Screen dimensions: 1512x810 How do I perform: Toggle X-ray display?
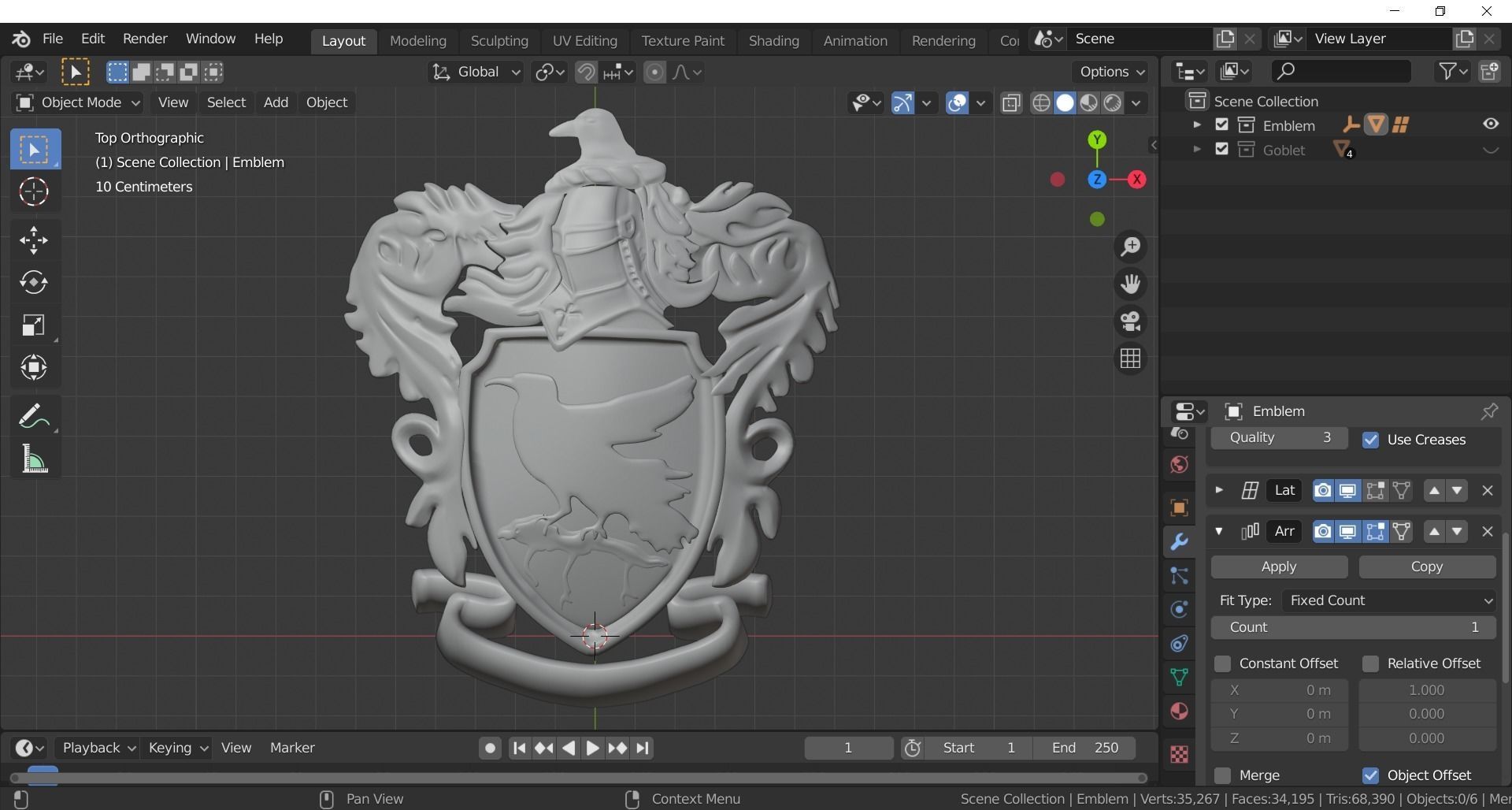pyautogui.click(x=1011, y=103)
